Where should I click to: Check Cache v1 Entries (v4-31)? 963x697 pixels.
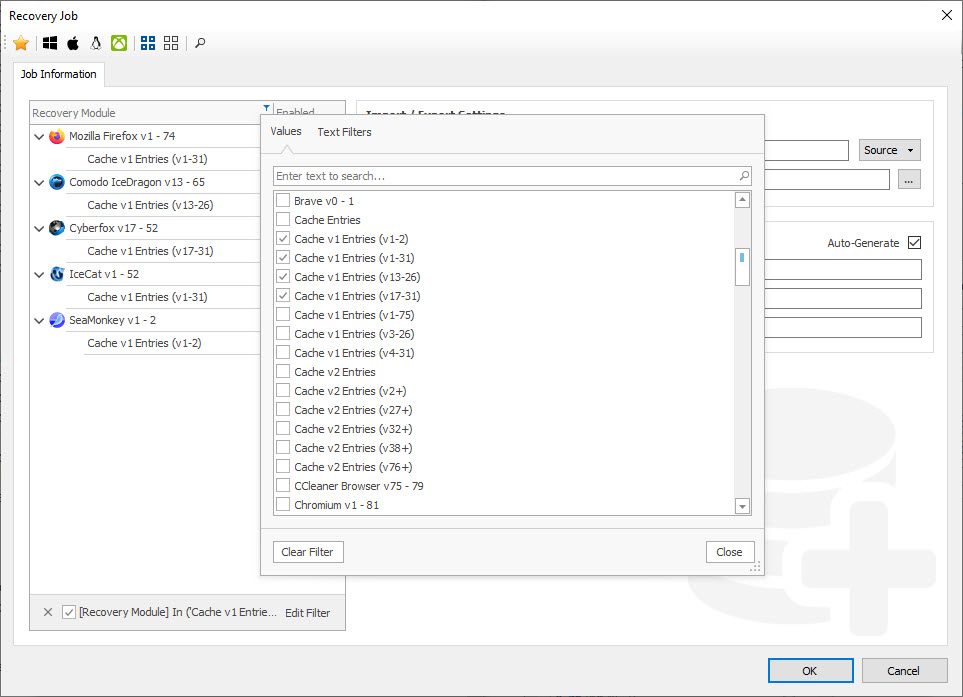tap(283, 353)
